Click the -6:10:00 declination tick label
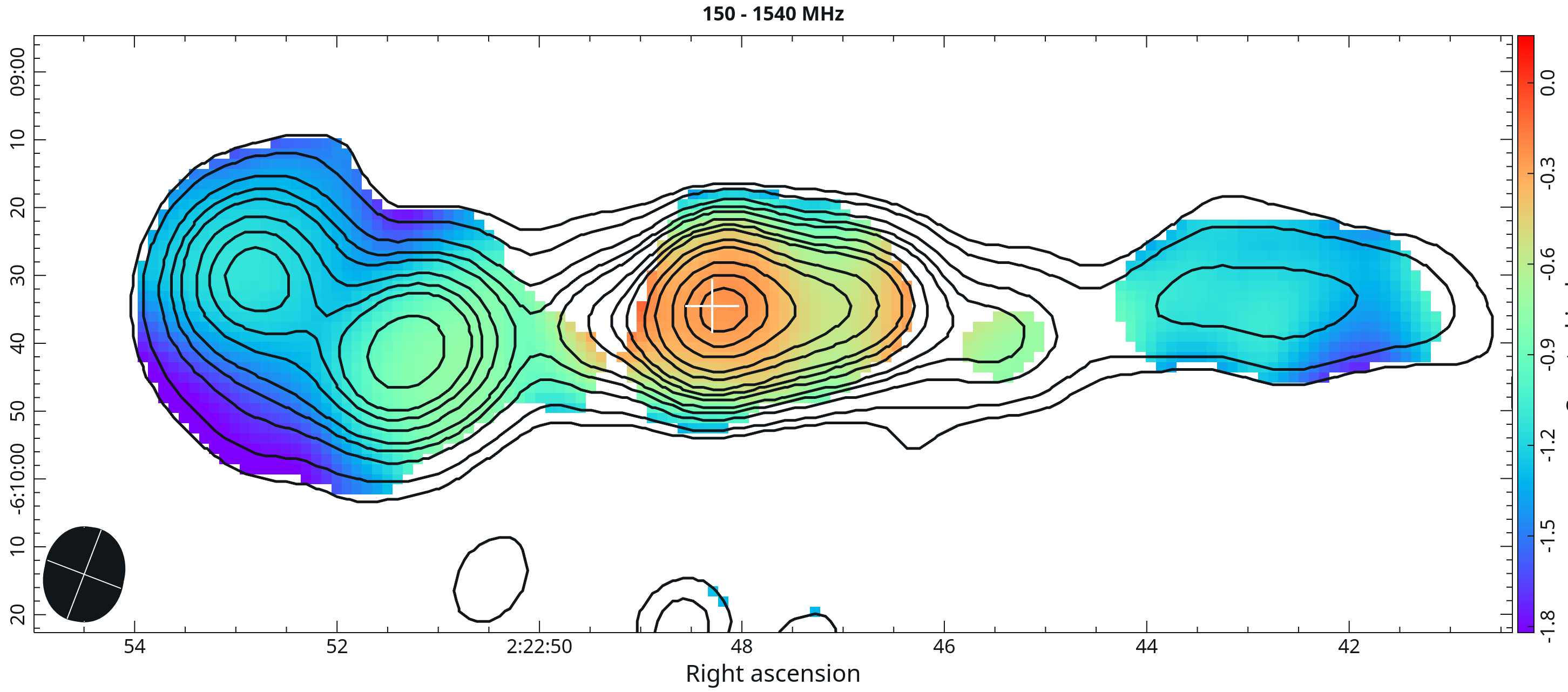The image size is (1568, 692). click(17, 478)
